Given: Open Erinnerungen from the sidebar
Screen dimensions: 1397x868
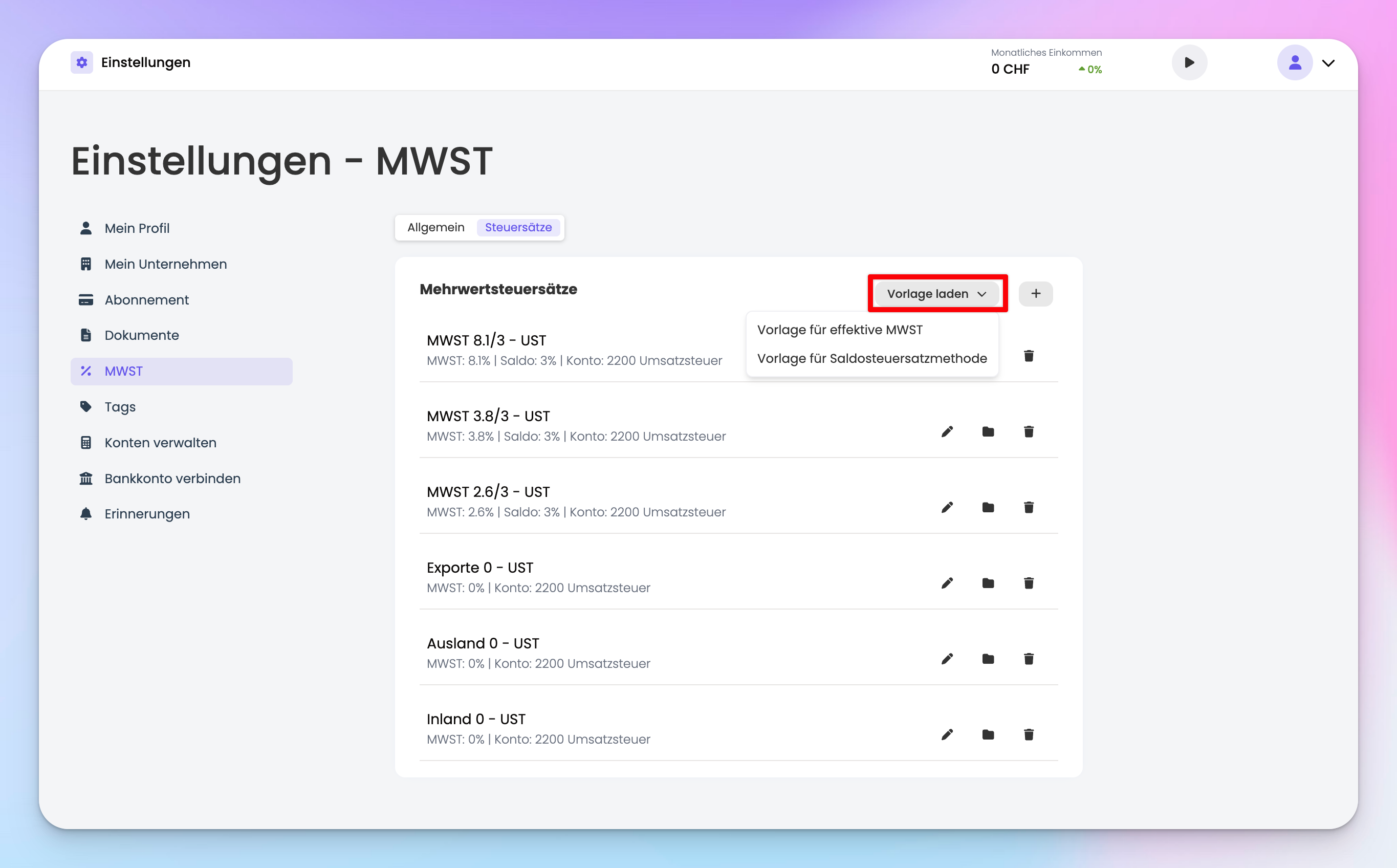Looking at the screenshot, I should 147,514.
